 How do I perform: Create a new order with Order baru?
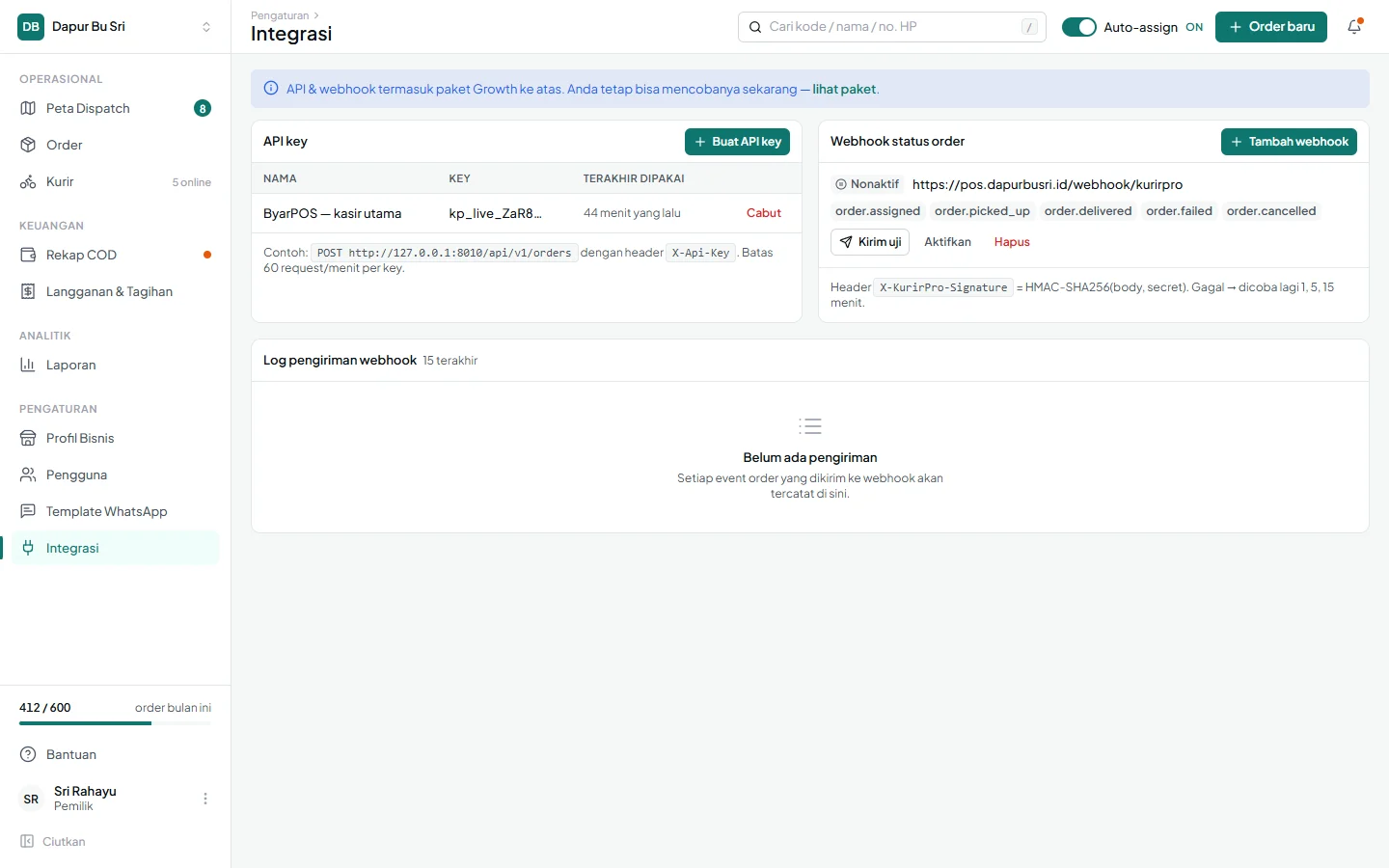[x=1271, y=27]
